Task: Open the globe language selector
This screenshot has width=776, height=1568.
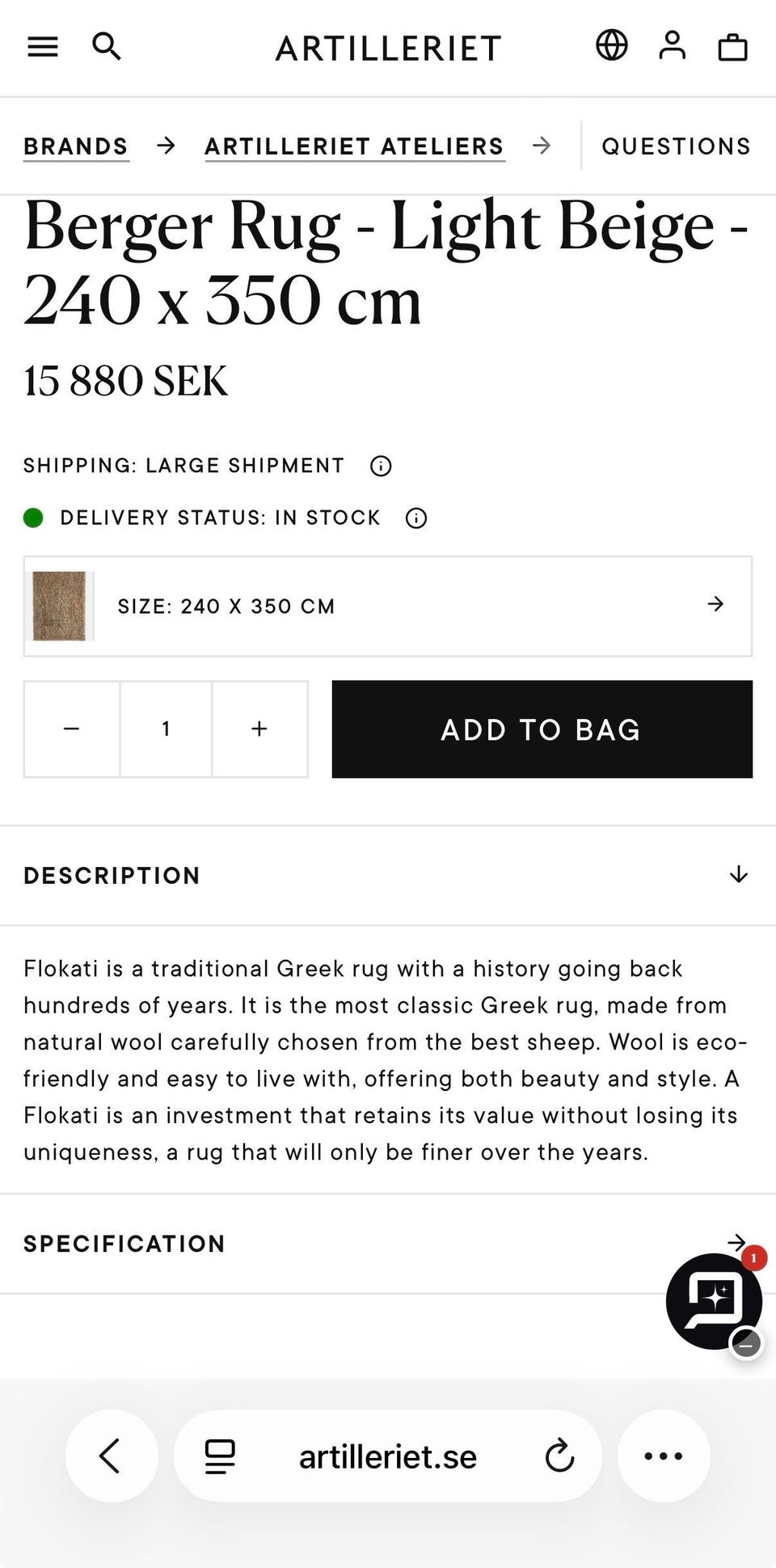Action: (x=612, y=45)
